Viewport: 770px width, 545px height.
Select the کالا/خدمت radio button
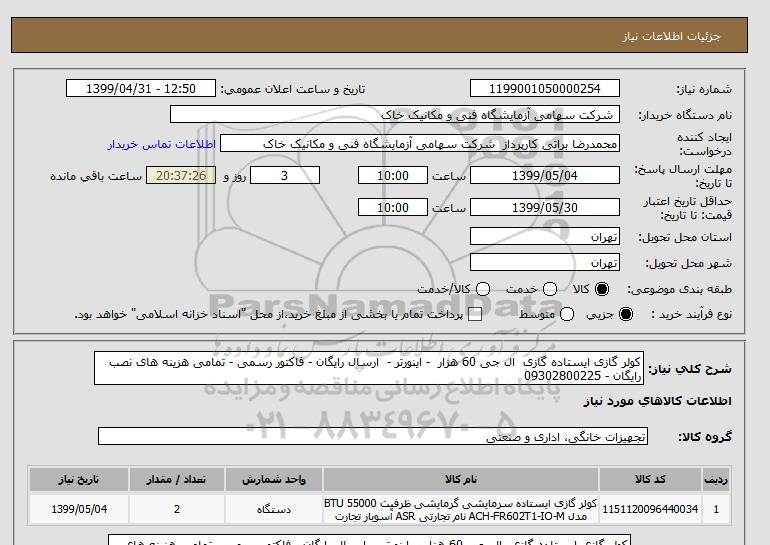tap(483, 289)
